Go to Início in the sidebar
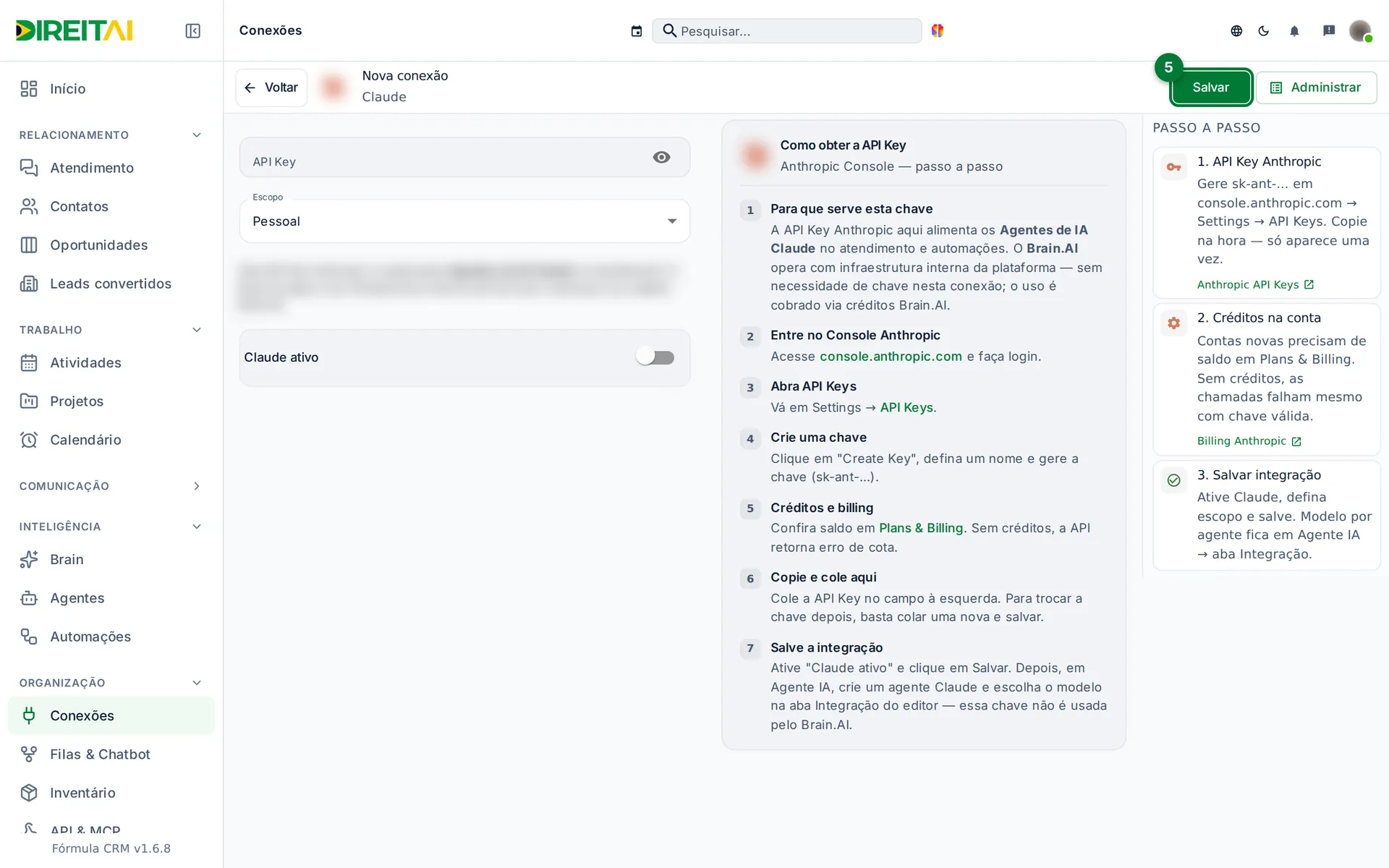The width and height of the screenshot is (1389, 868). (111, 88)
